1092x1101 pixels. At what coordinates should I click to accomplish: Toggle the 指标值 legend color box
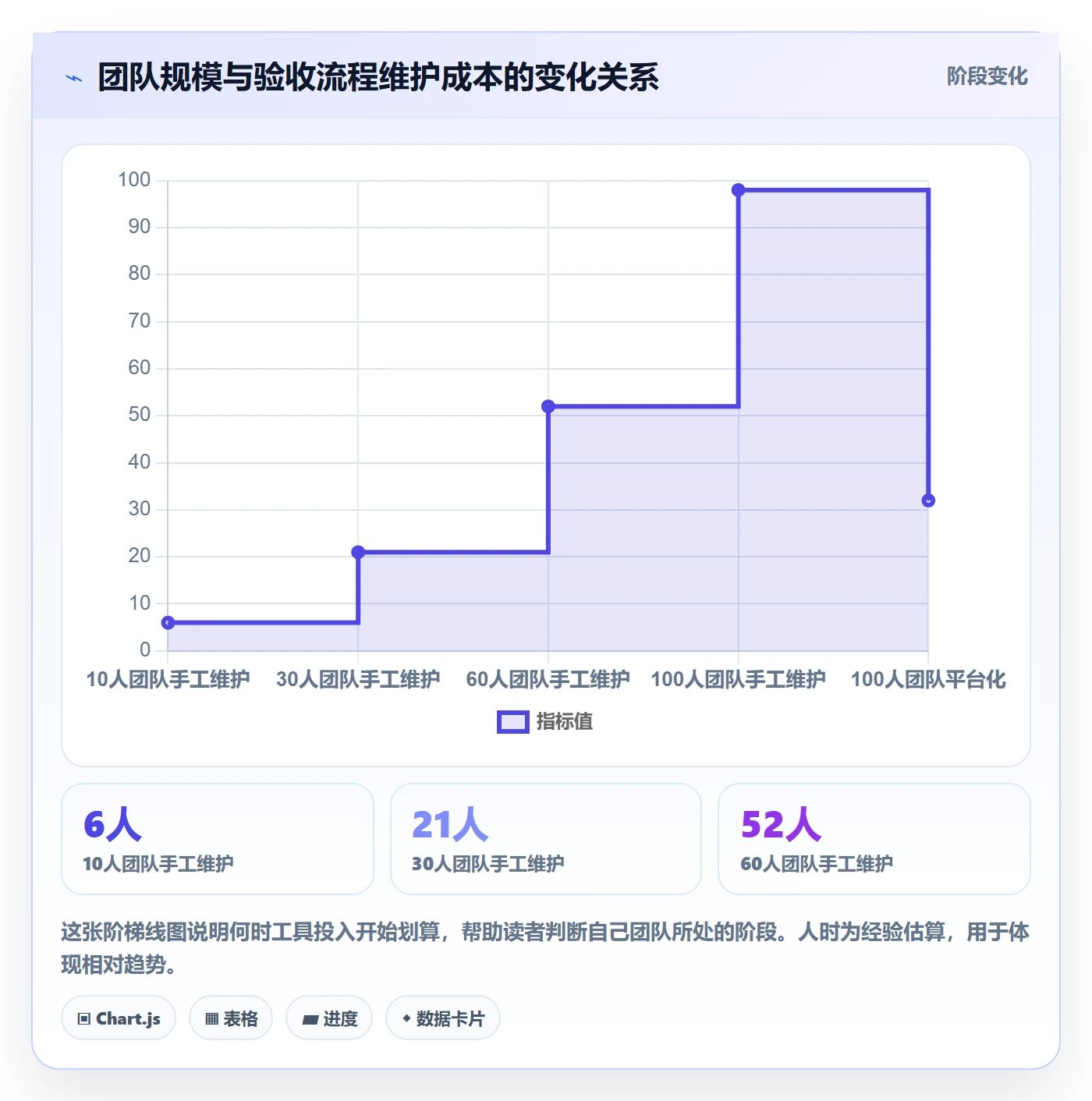click(x=512, y=722)
